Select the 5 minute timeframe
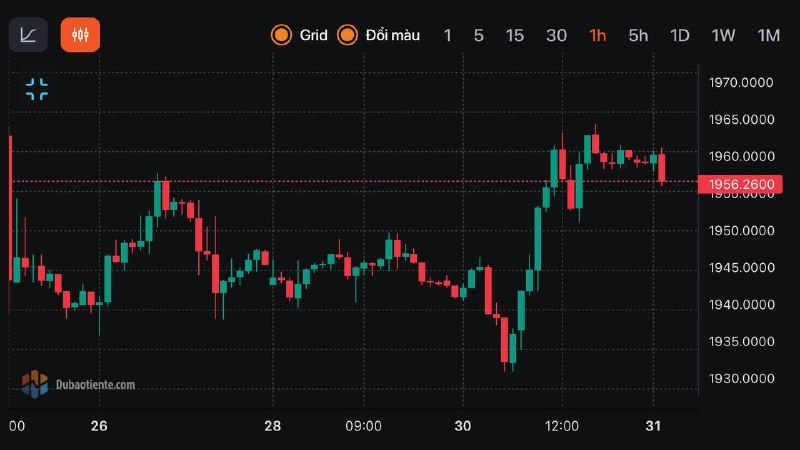This screenshot has width=800, height=450. tap(479, 35)
